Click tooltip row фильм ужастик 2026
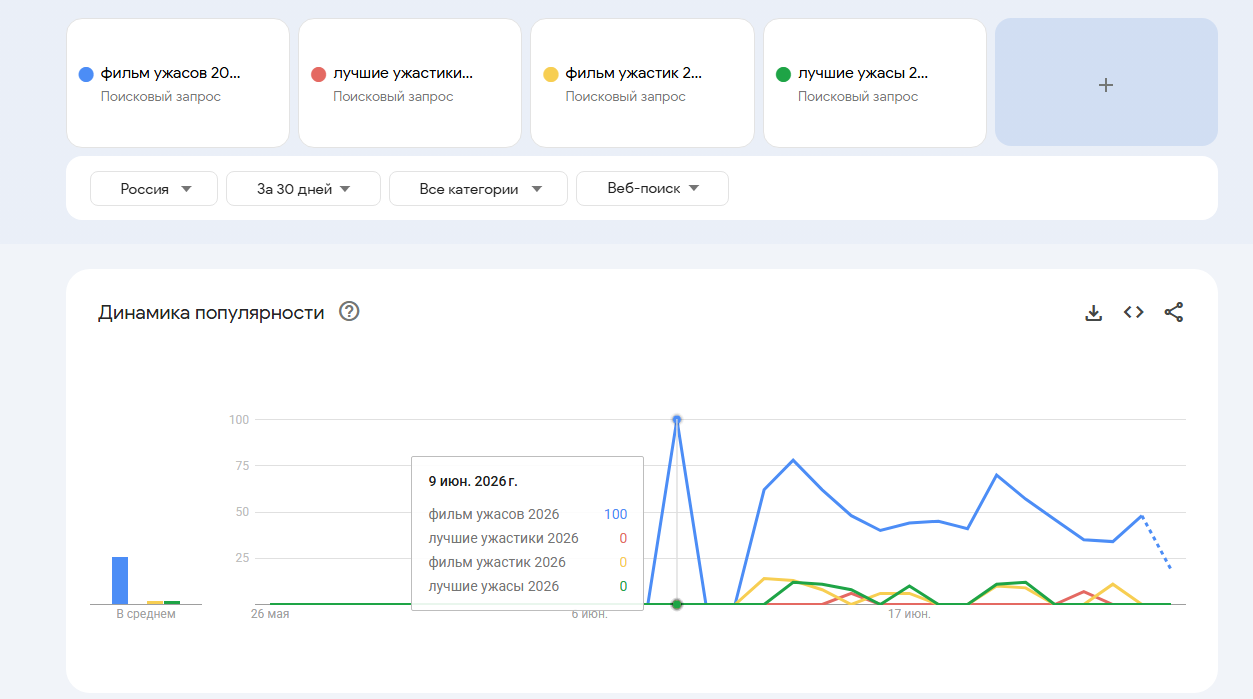Screen dimensions: 1253x699 coord(527,562)
